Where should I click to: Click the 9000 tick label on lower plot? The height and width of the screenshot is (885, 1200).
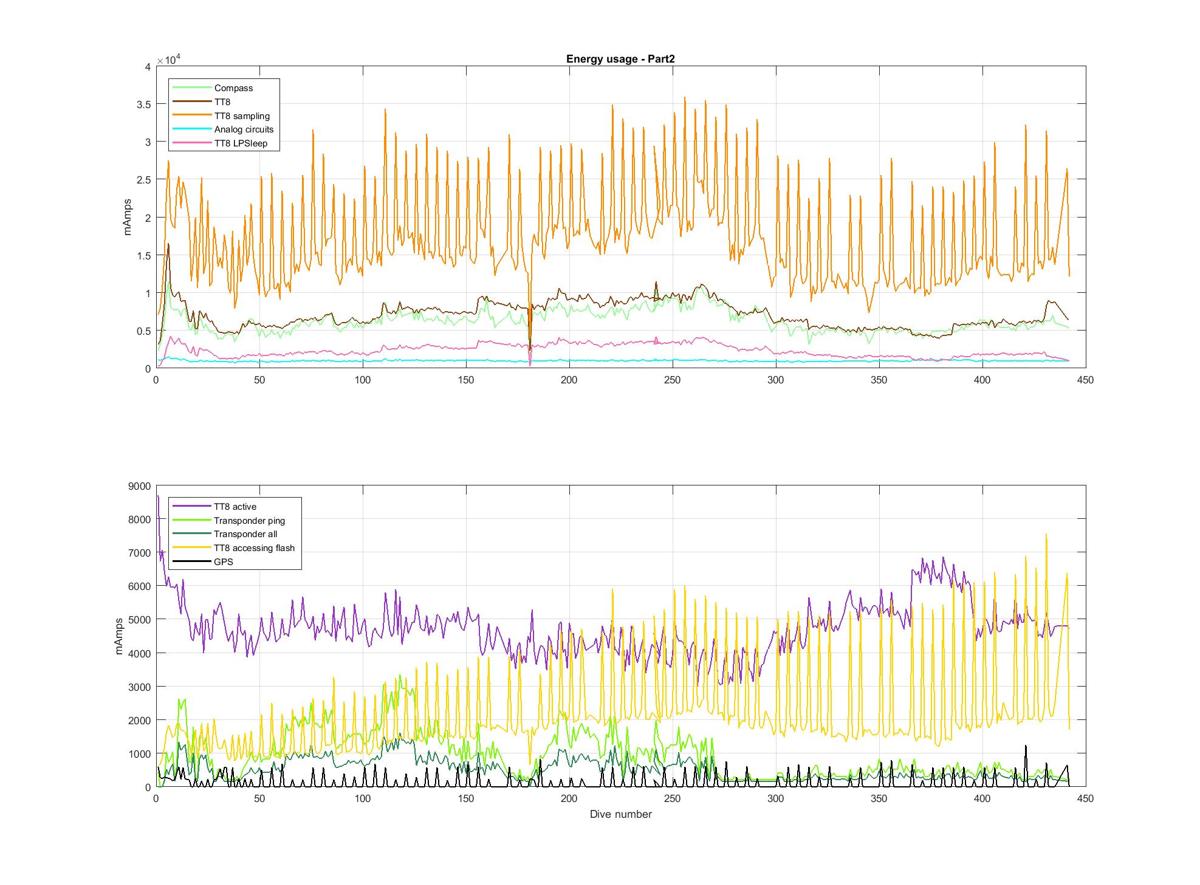(x=138, y=487)
